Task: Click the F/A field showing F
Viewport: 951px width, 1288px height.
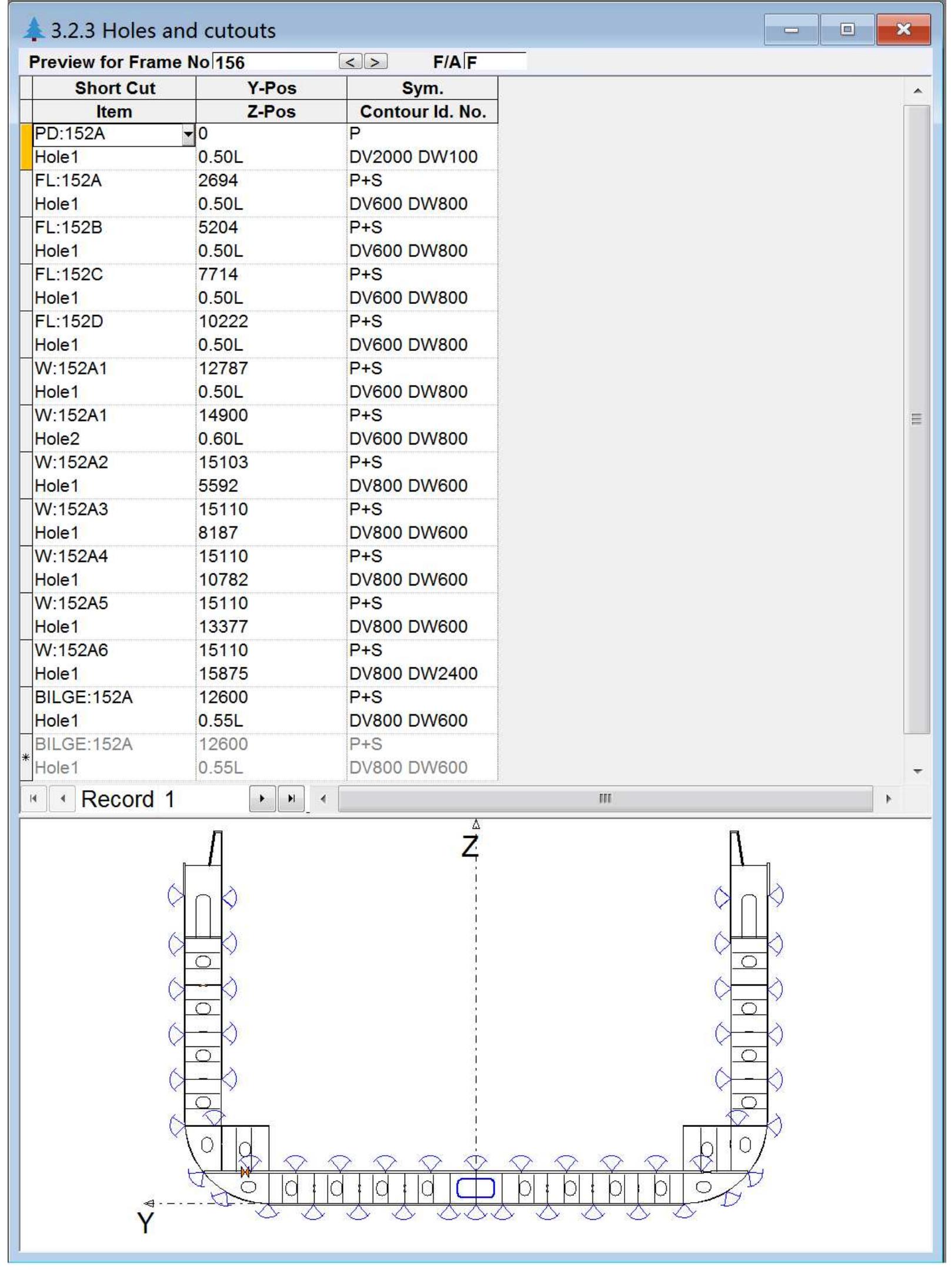Action: point(494,61)
